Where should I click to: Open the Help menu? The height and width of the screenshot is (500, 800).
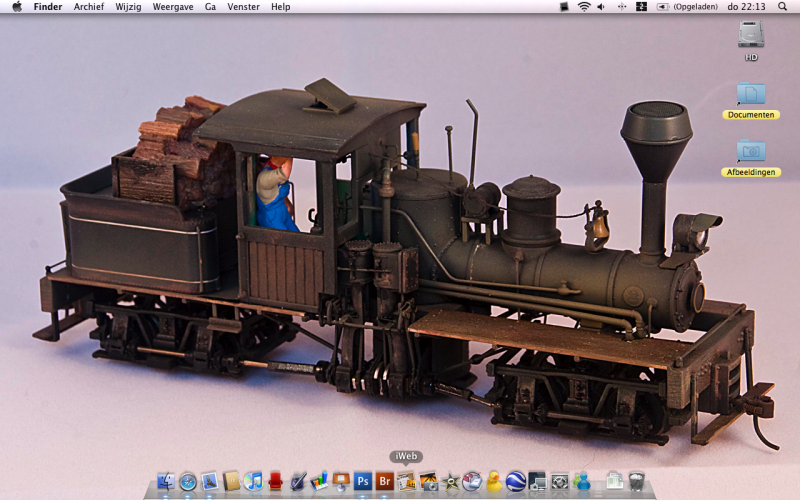coord(281,7)
